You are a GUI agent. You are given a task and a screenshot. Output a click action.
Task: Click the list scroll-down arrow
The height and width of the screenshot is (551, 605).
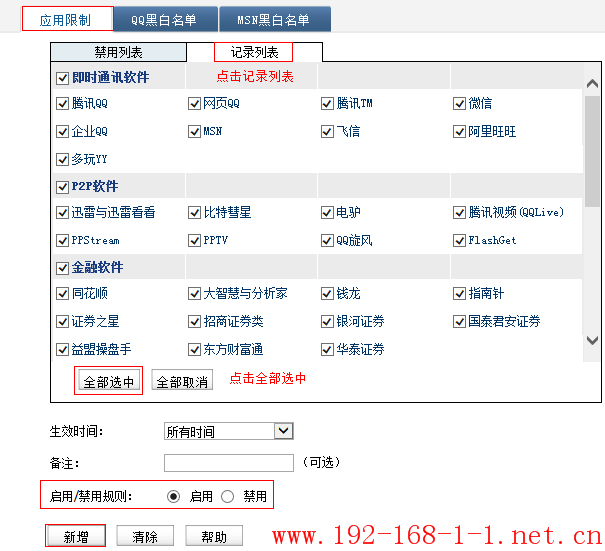click(592, 340)
